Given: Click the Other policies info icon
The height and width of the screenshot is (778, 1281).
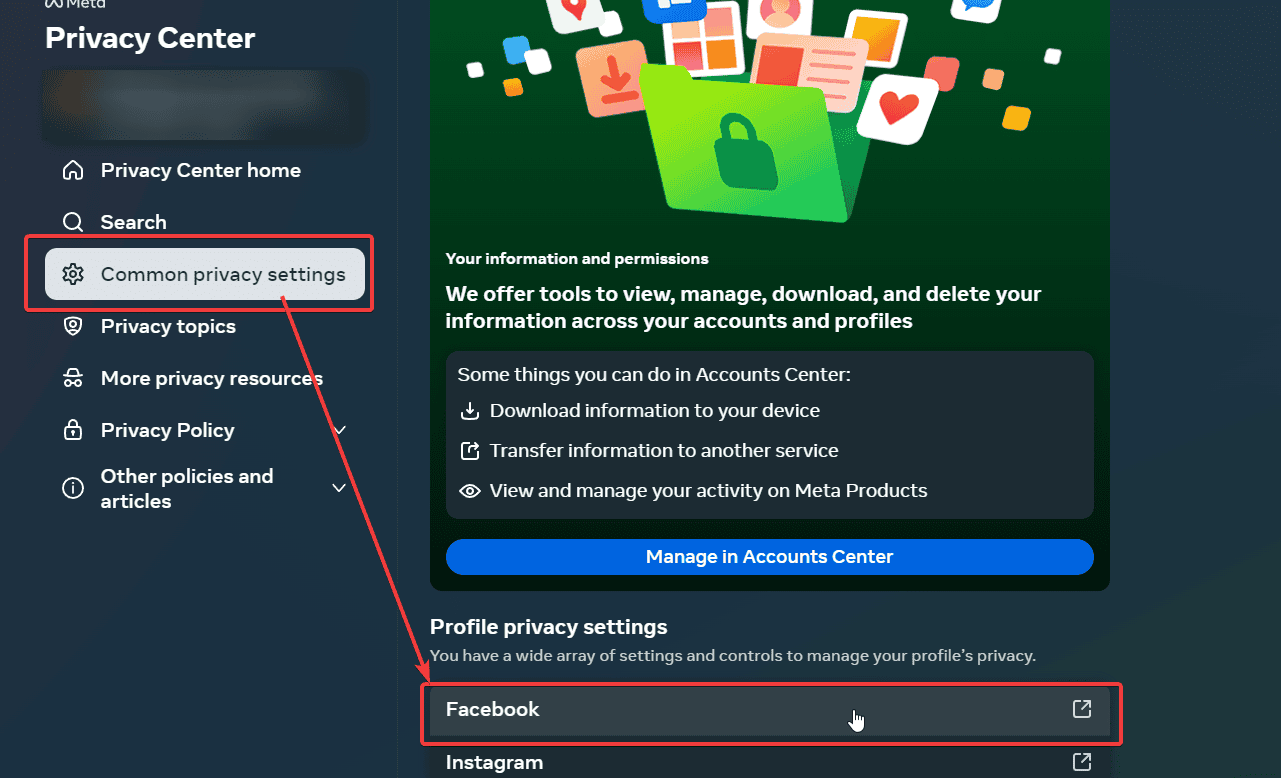Looking at the screenshot, I should coord(73,488).
